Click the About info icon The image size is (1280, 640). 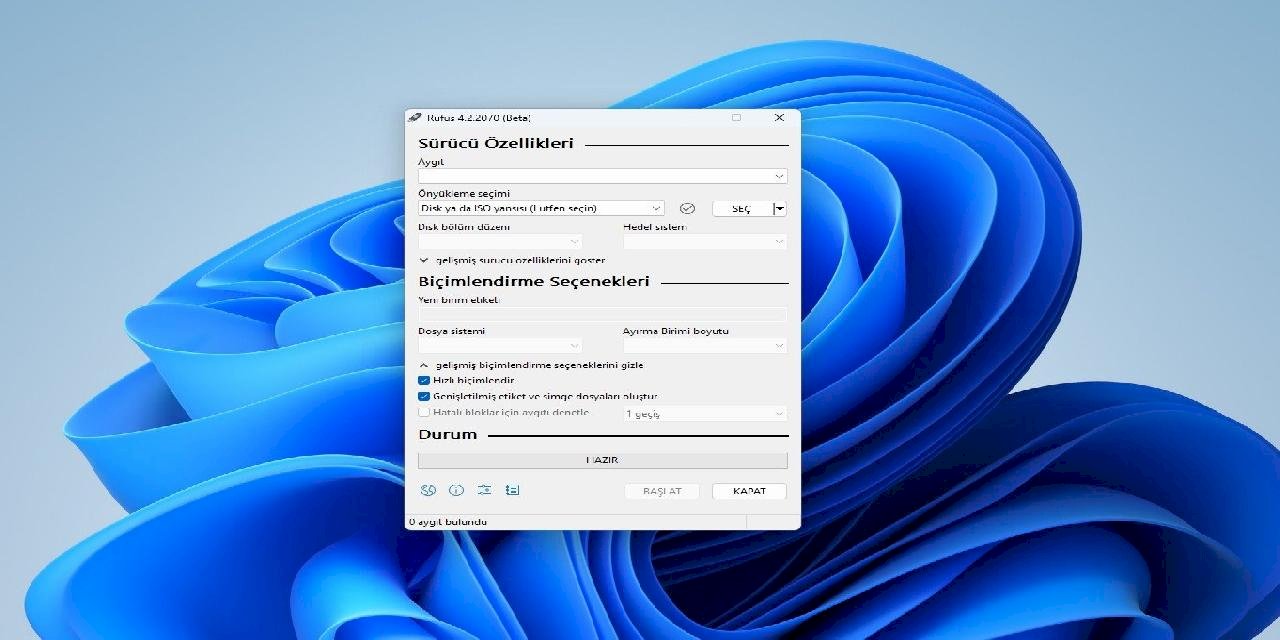[x=457, y=490]
